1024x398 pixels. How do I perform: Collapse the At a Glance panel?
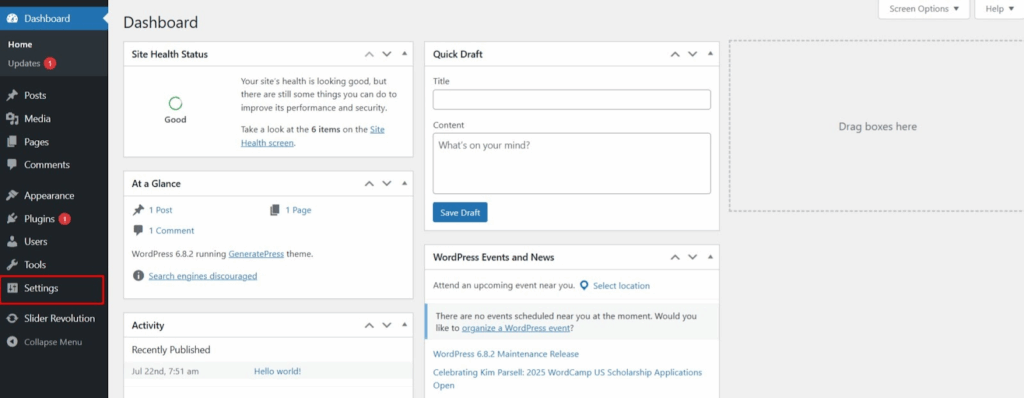tap(404, 184)
